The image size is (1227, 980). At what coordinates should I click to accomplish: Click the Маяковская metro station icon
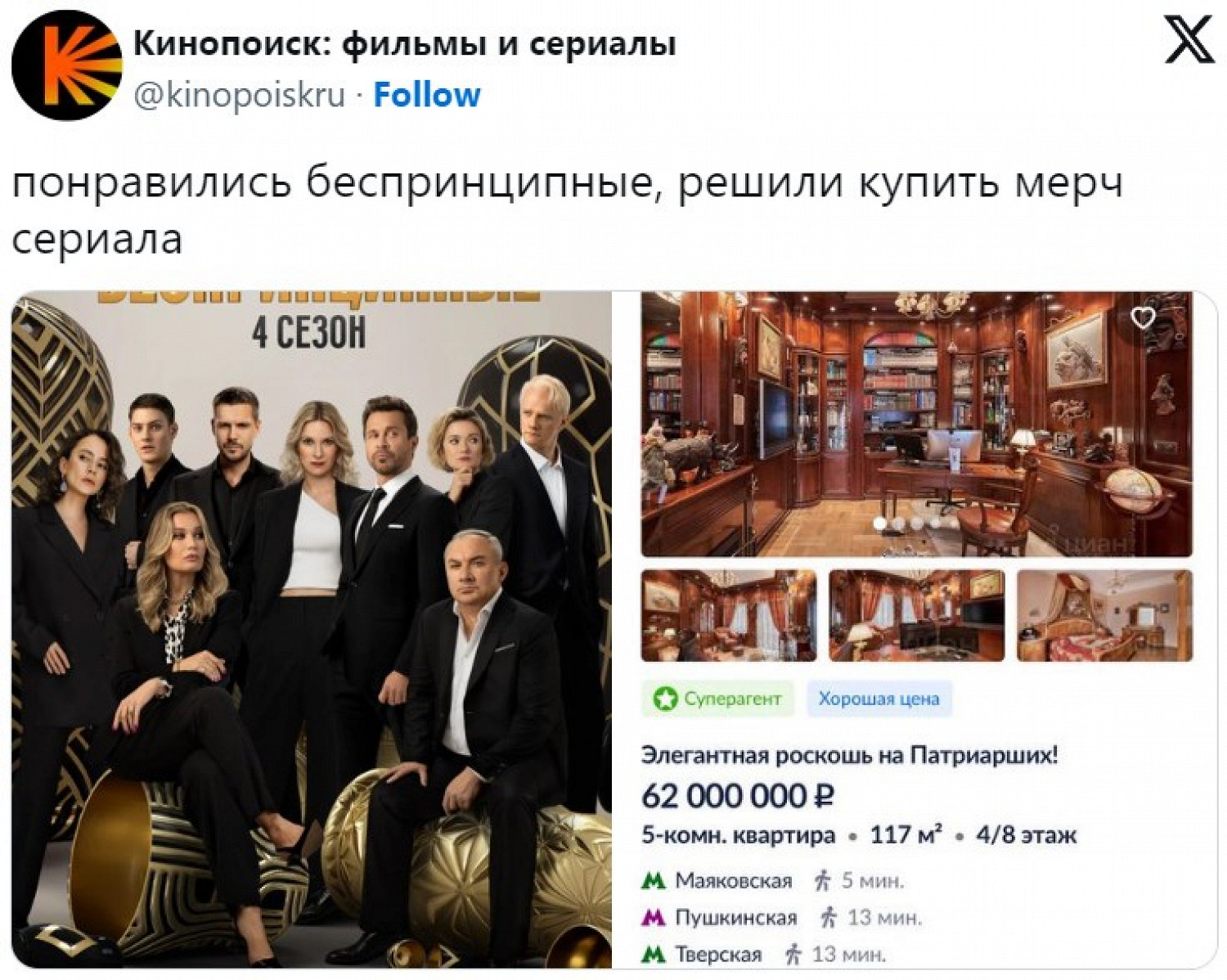(x=653, y=881)
